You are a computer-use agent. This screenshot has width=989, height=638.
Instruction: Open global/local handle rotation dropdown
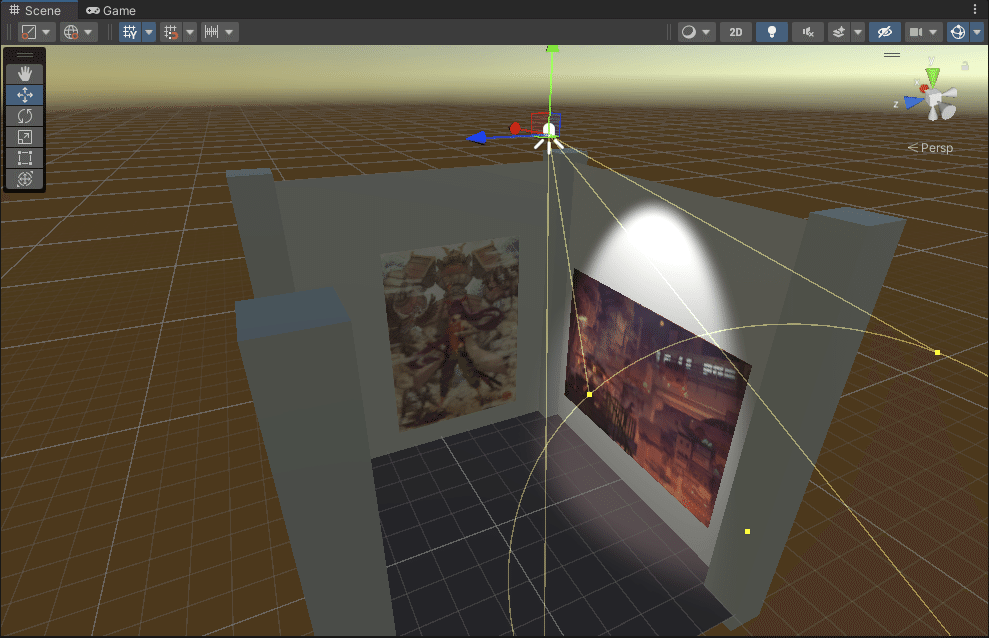(78, 32)
